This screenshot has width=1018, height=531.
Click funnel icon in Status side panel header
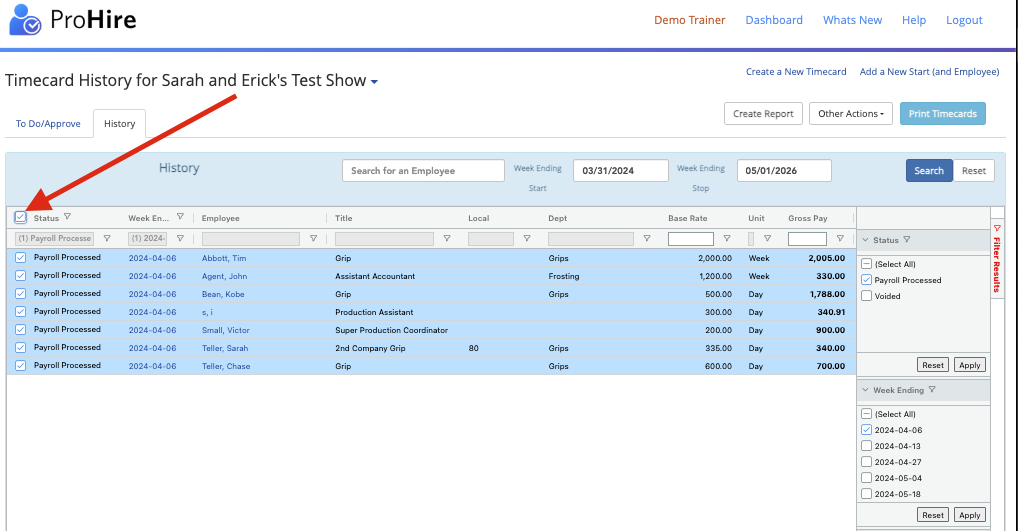(907, 240)
